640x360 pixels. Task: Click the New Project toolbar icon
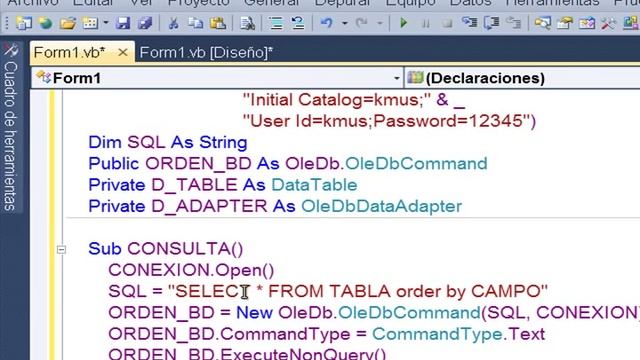coord(24,23)
